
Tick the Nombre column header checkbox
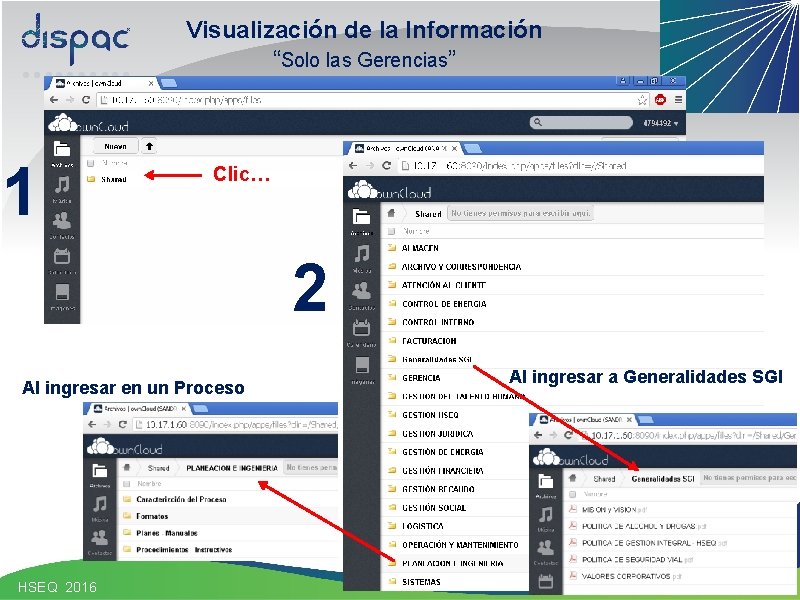(89, 163)
